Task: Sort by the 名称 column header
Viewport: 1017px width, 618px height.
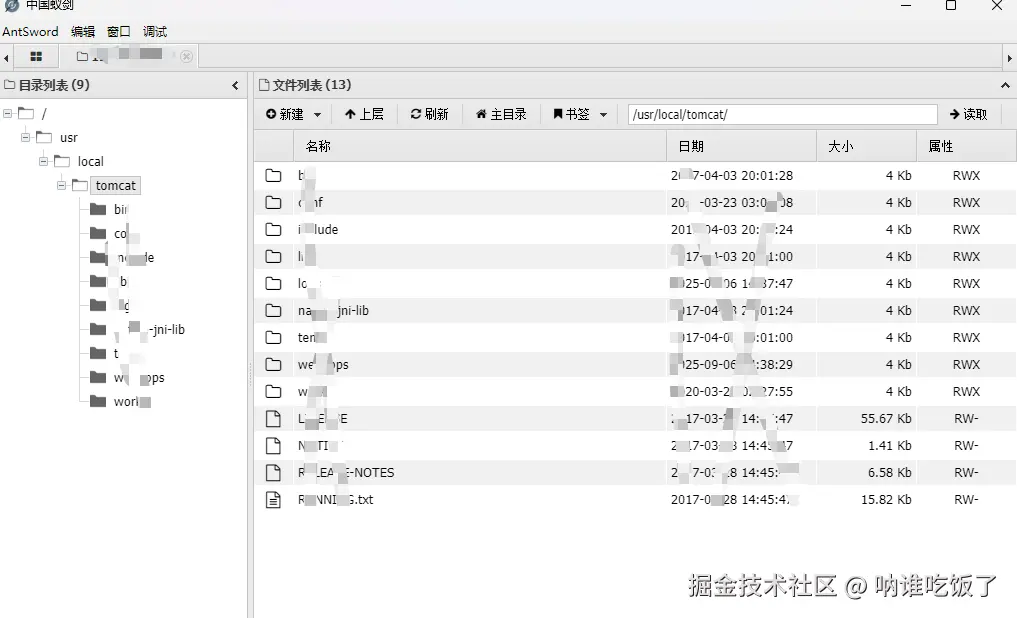Action: point(480,146)
